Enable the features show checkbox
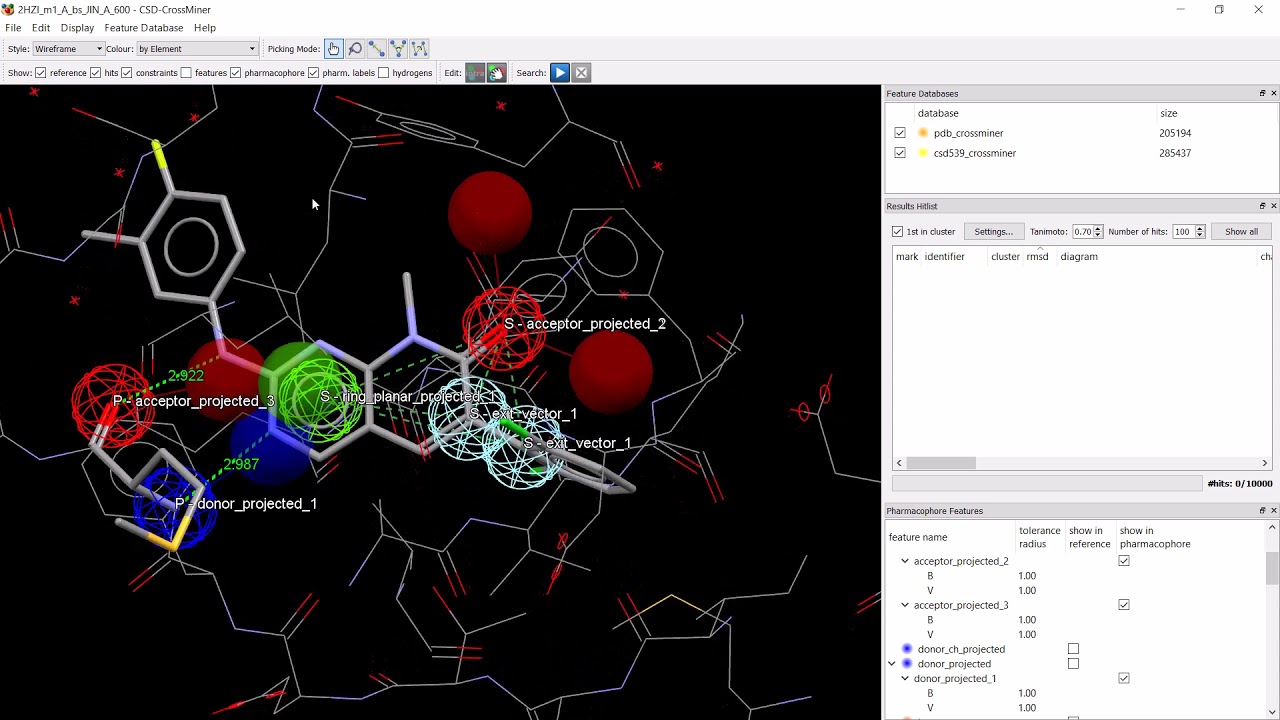The height and width of the screenshot is (720, 1280). [x=186, y=73]
